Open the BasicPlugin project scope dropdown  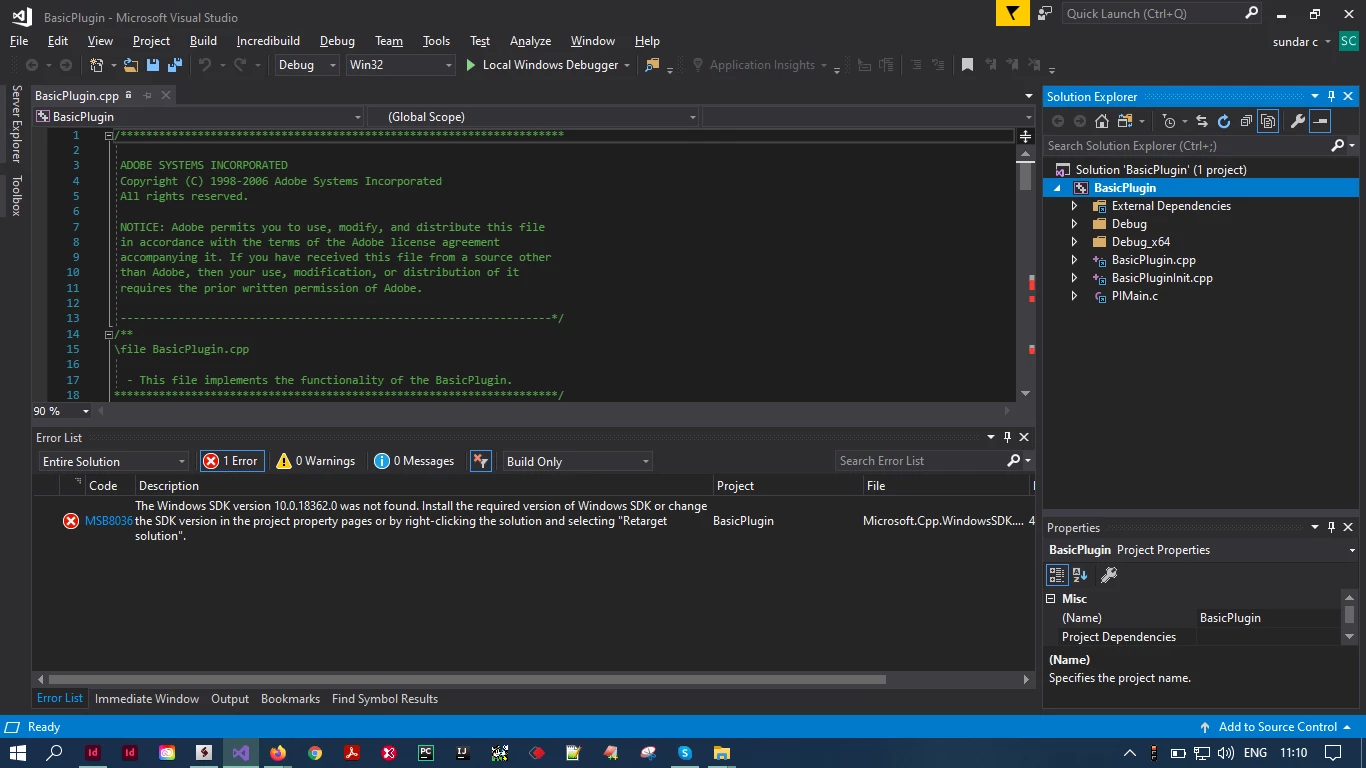pos(198,117)
